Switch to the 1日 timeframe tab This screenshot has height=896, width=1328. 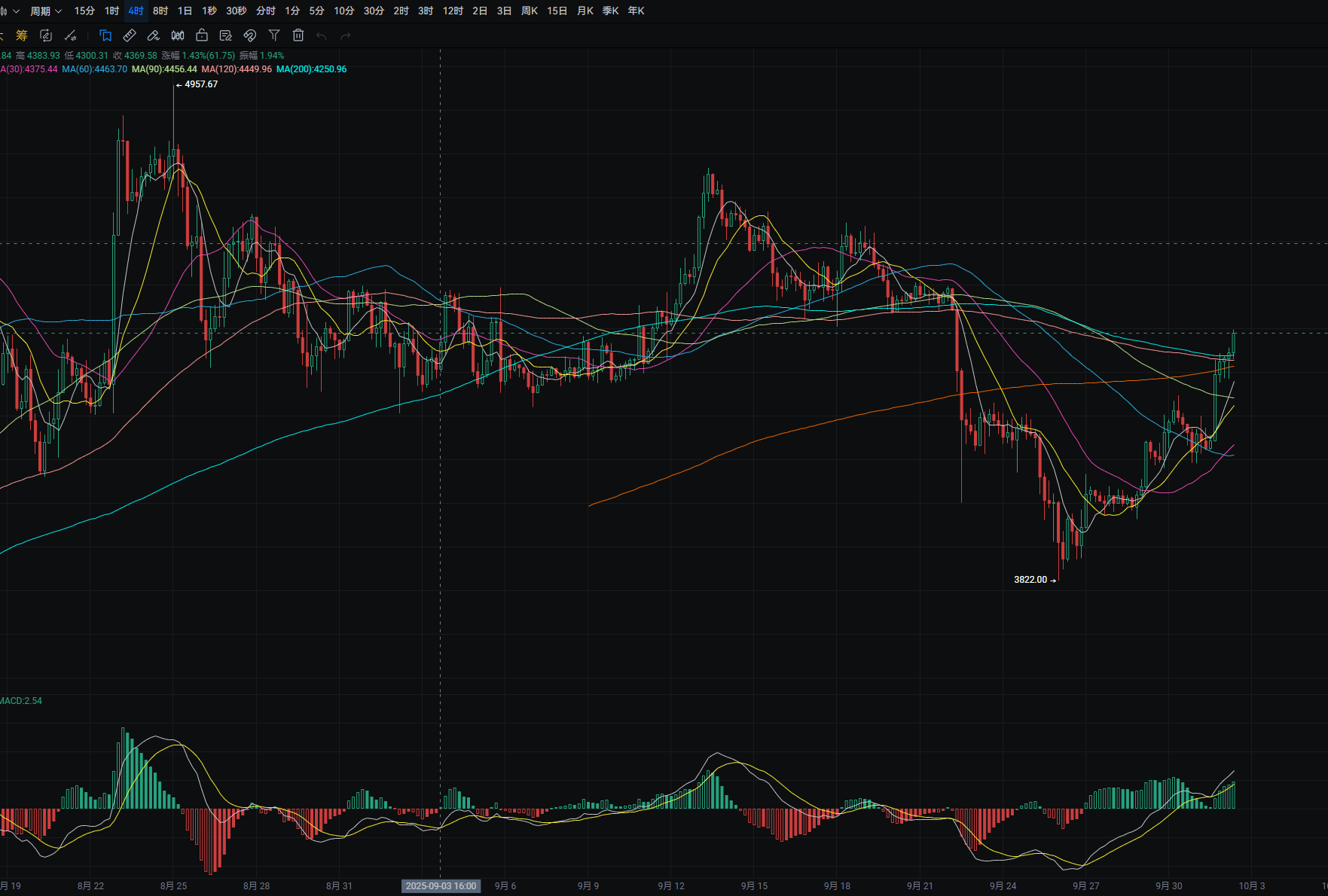coord(185,11)
